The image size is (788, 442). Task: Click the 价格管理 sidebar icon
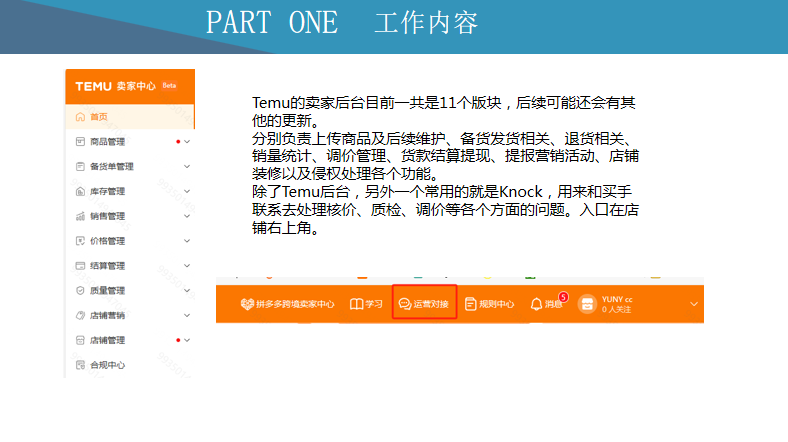[80, 241]
